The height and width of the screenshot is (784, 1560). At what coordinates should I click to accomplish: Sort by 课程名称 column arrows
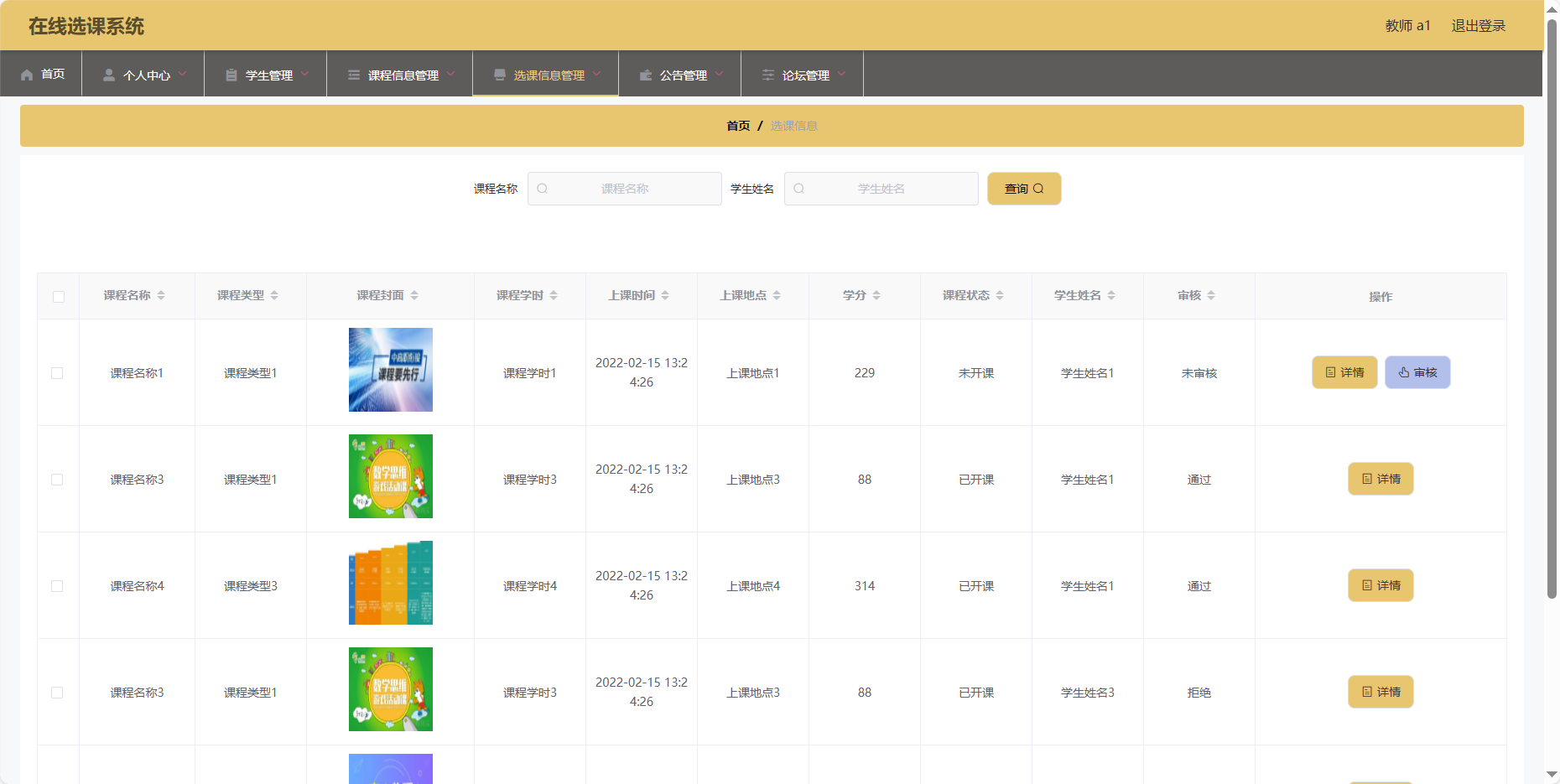[x=161, y=295]
